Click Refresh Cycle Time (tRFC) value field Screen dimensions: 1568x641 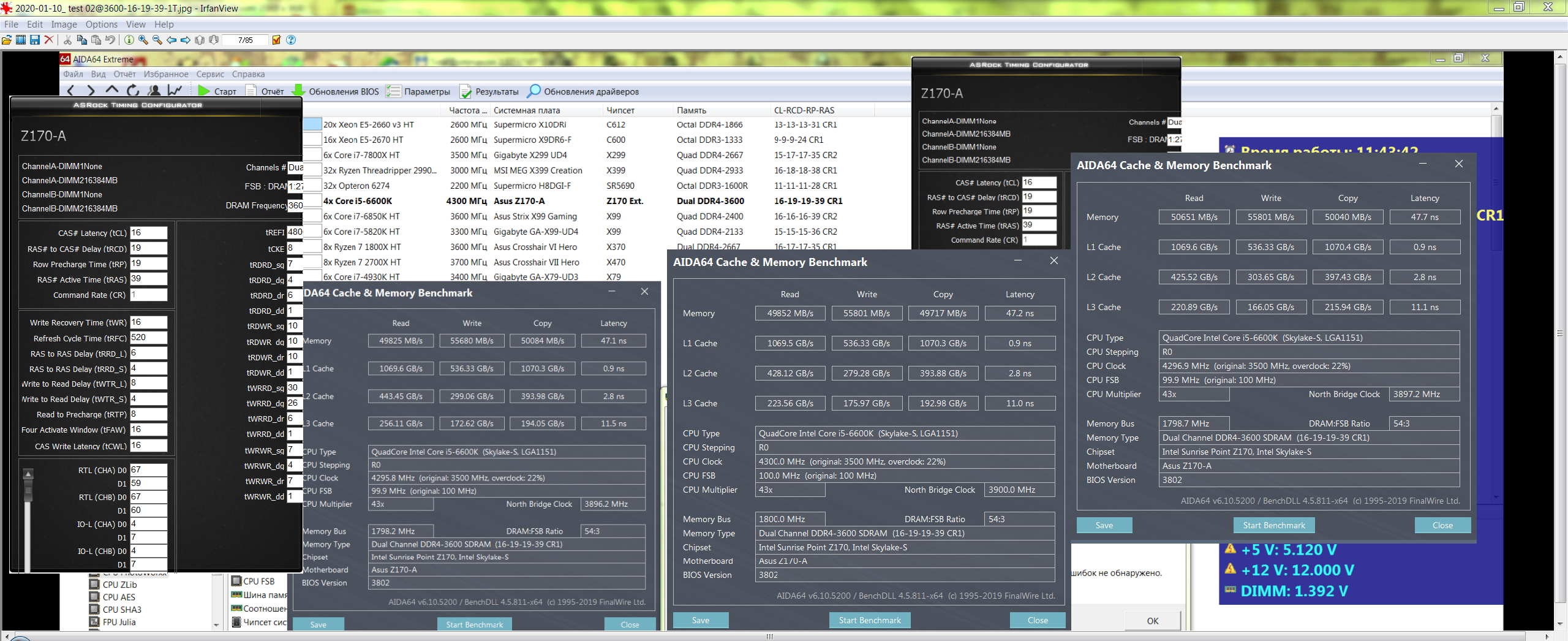pos(148,338)
